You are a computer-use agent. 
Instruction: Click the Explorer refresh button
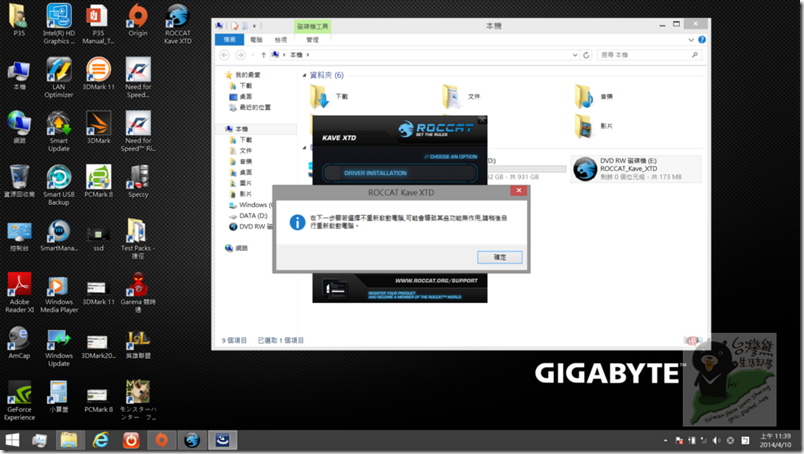pyautogui.click(x=587, y=55)
